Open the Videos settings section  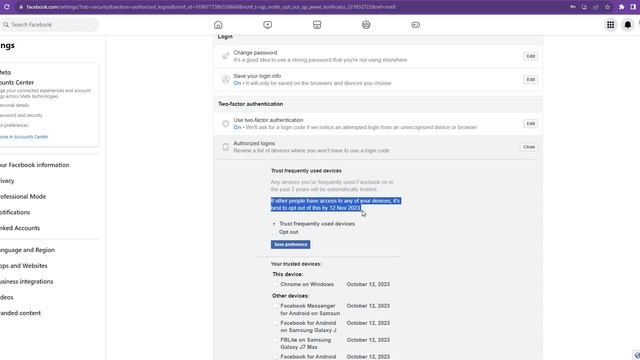click(7, 297)
